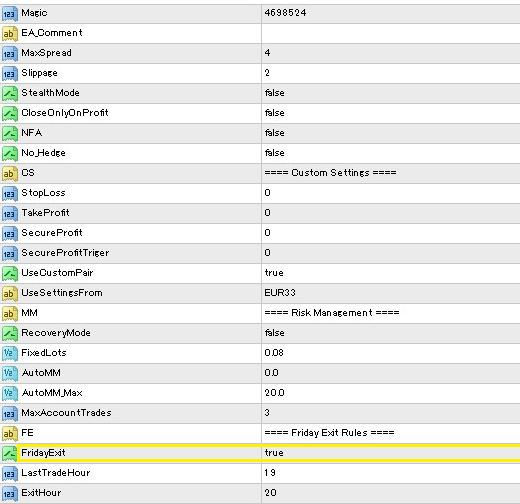
Task: Select the Custom Settings section row
Action: click(260, 173)
